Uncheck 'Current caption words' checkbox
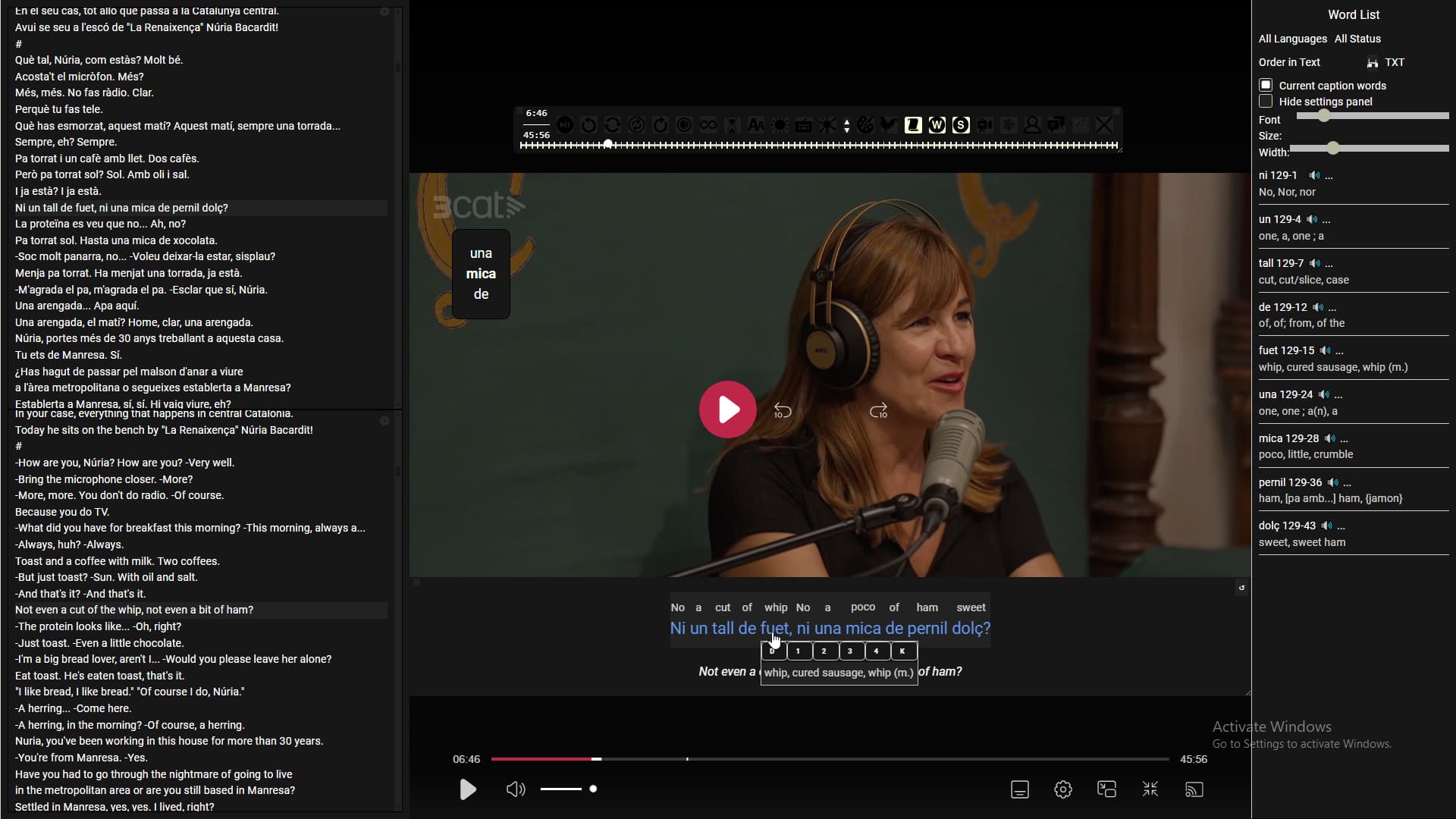 [x=1266, y=85]
